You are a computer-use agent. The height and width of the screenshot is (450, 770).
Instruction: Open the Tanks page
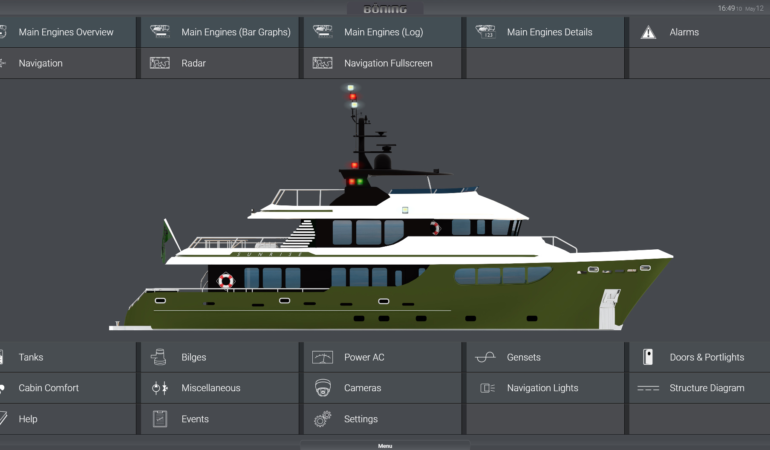(31, 357)
